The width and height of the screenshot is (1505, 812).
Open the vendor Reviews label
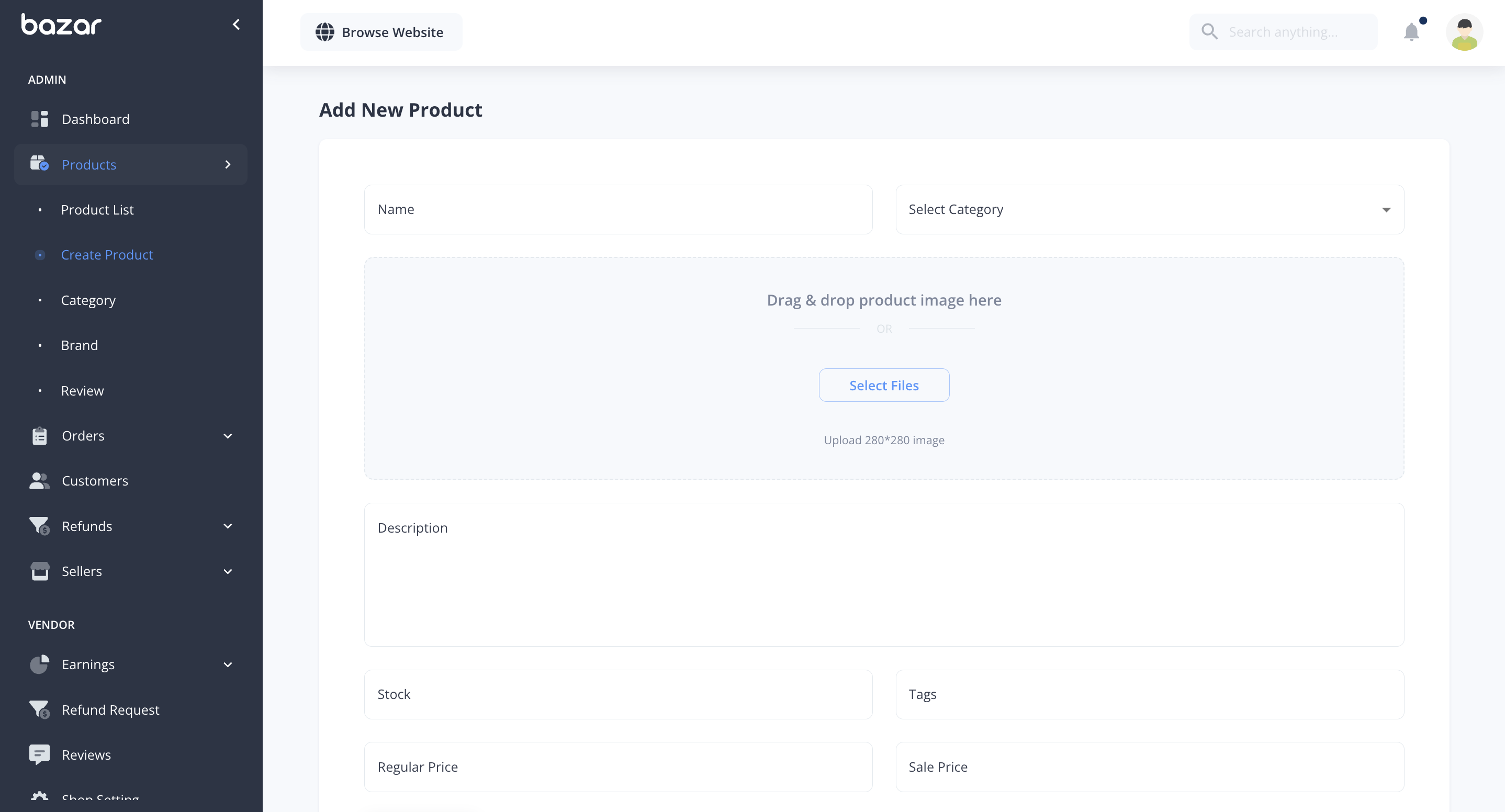coord(86,755)
